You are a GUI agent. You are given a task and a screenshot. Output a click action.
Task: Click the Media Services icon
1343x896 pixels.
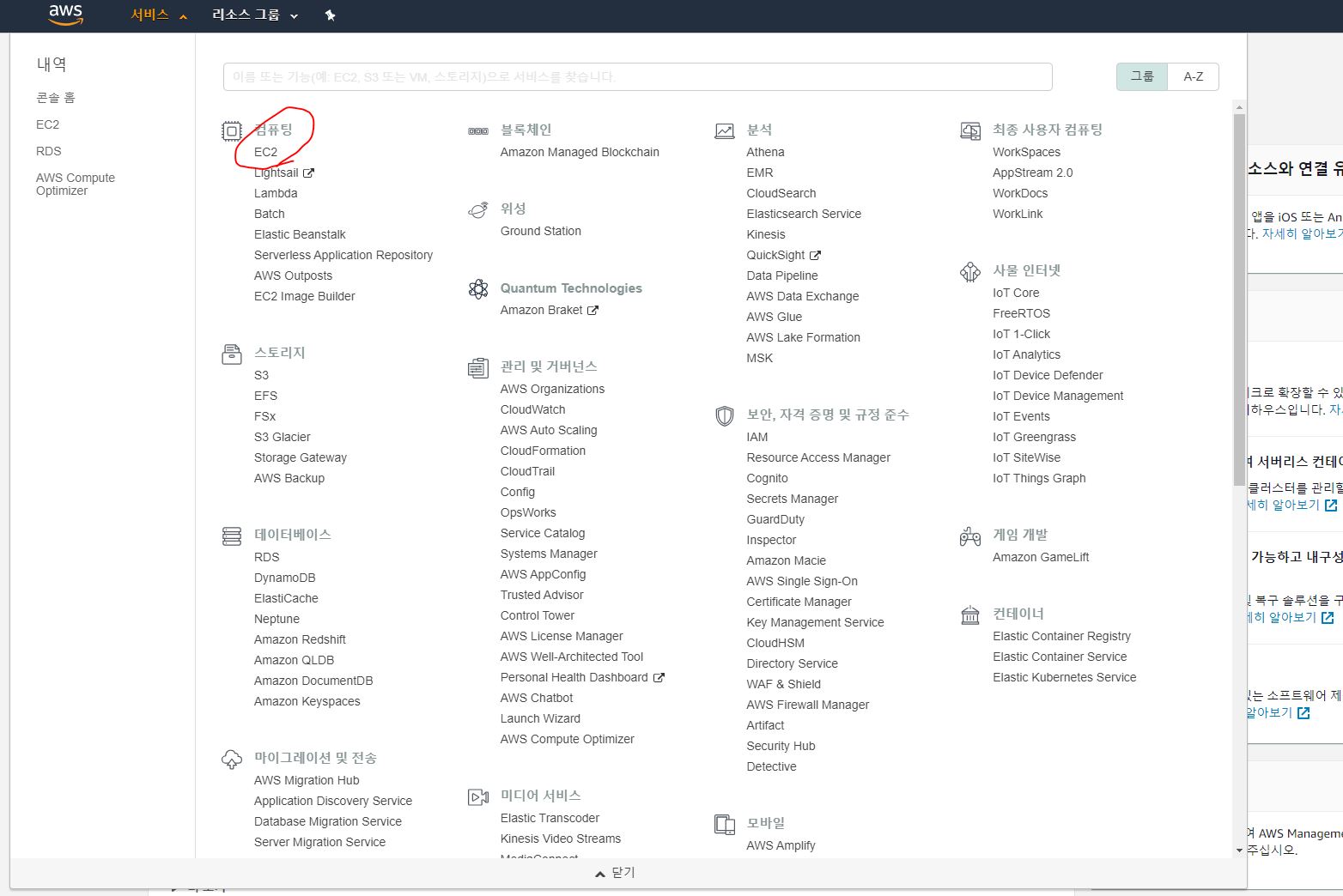point(478,797)
